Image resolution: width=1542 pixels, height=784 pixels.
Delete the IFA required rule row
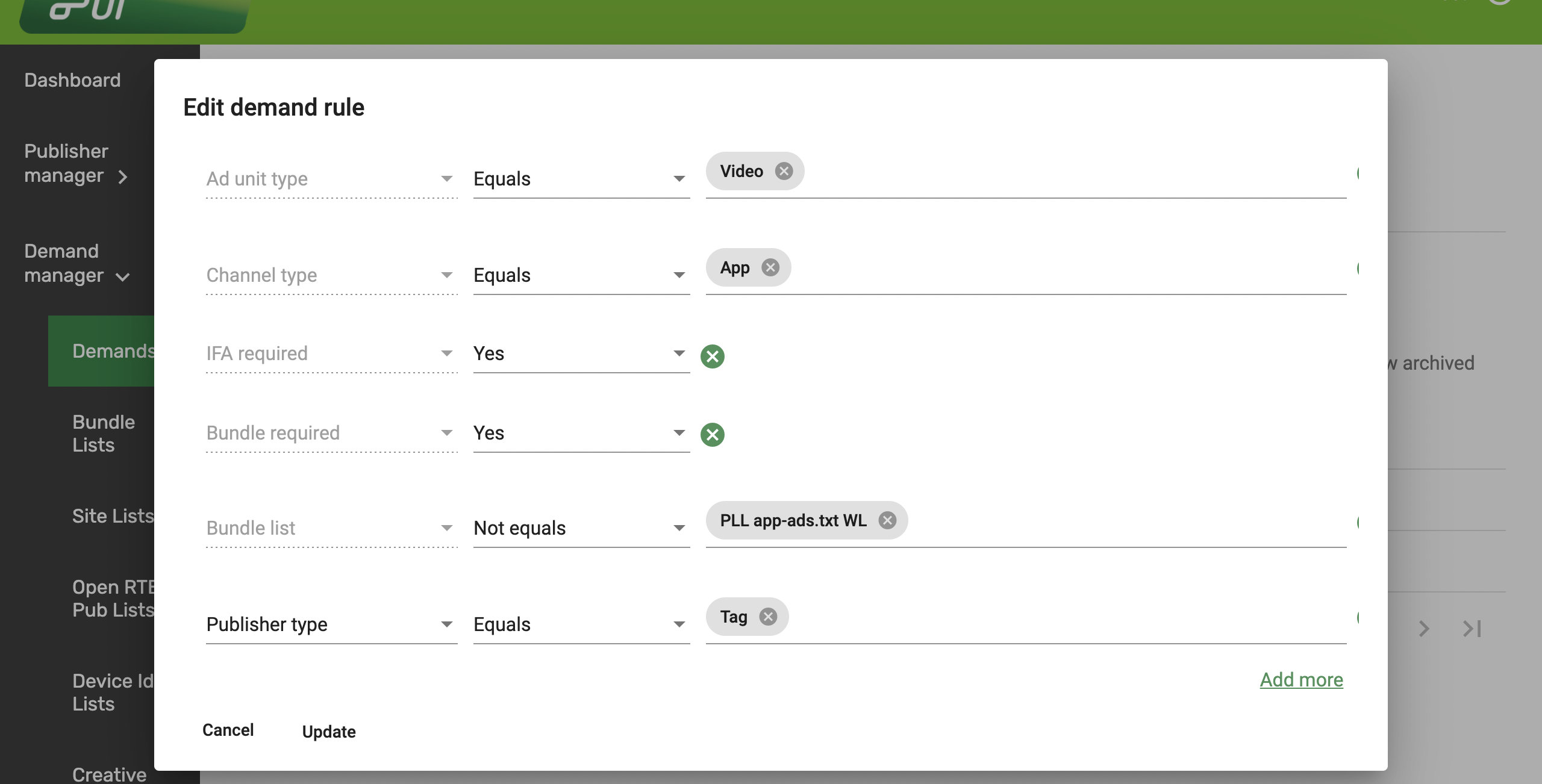point(713,356)
